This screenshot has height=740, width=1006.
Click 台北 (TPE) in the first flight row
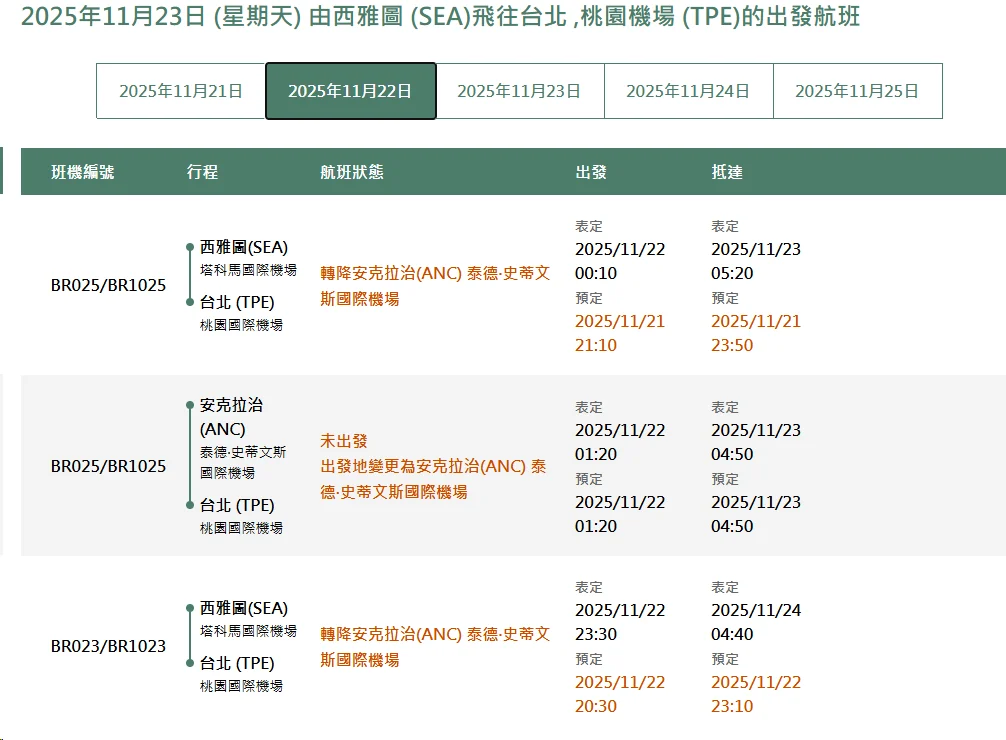(237, 302)
